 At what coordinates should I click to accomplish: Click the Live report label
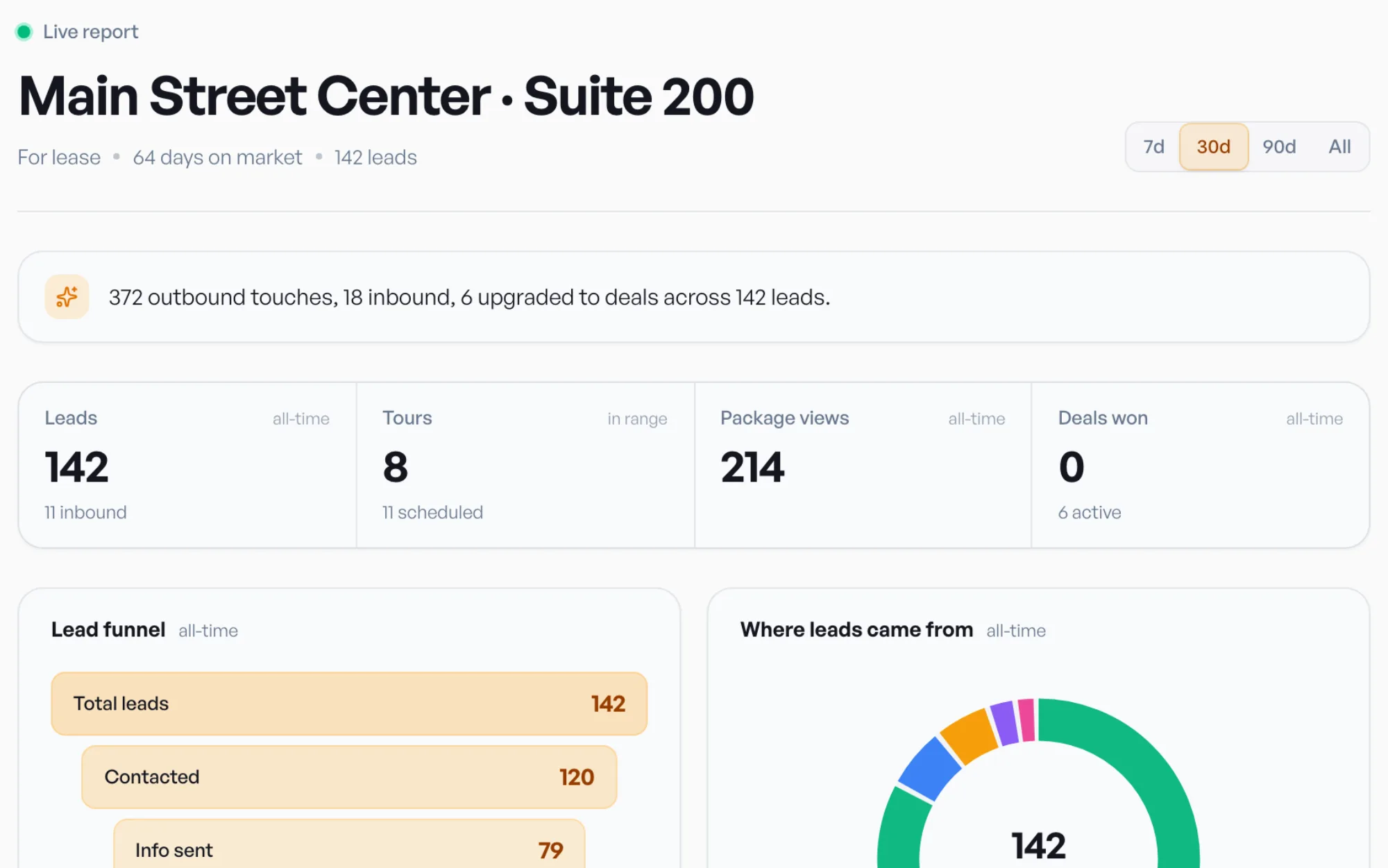[91, 32]
